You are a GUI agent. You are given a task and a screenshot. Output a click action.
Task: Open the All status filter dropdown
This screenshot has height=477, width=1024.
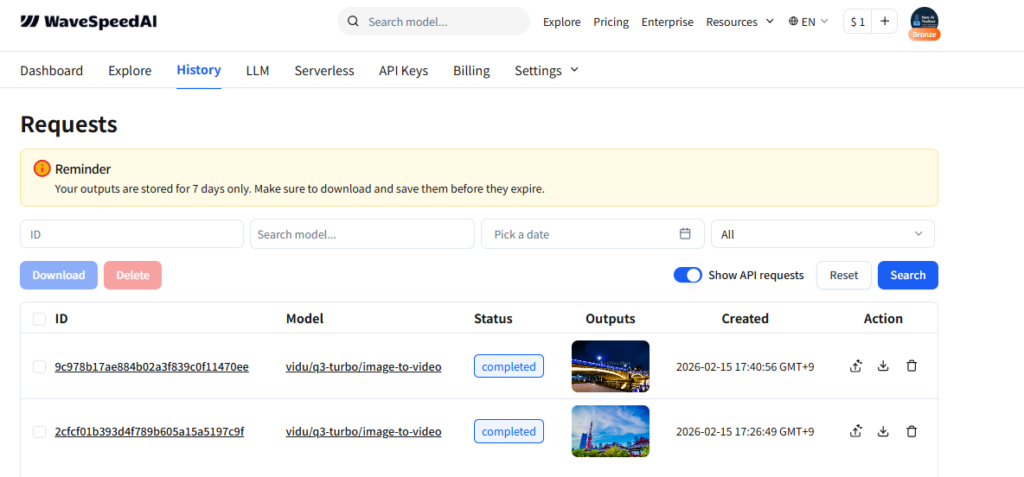click(822, 234)
